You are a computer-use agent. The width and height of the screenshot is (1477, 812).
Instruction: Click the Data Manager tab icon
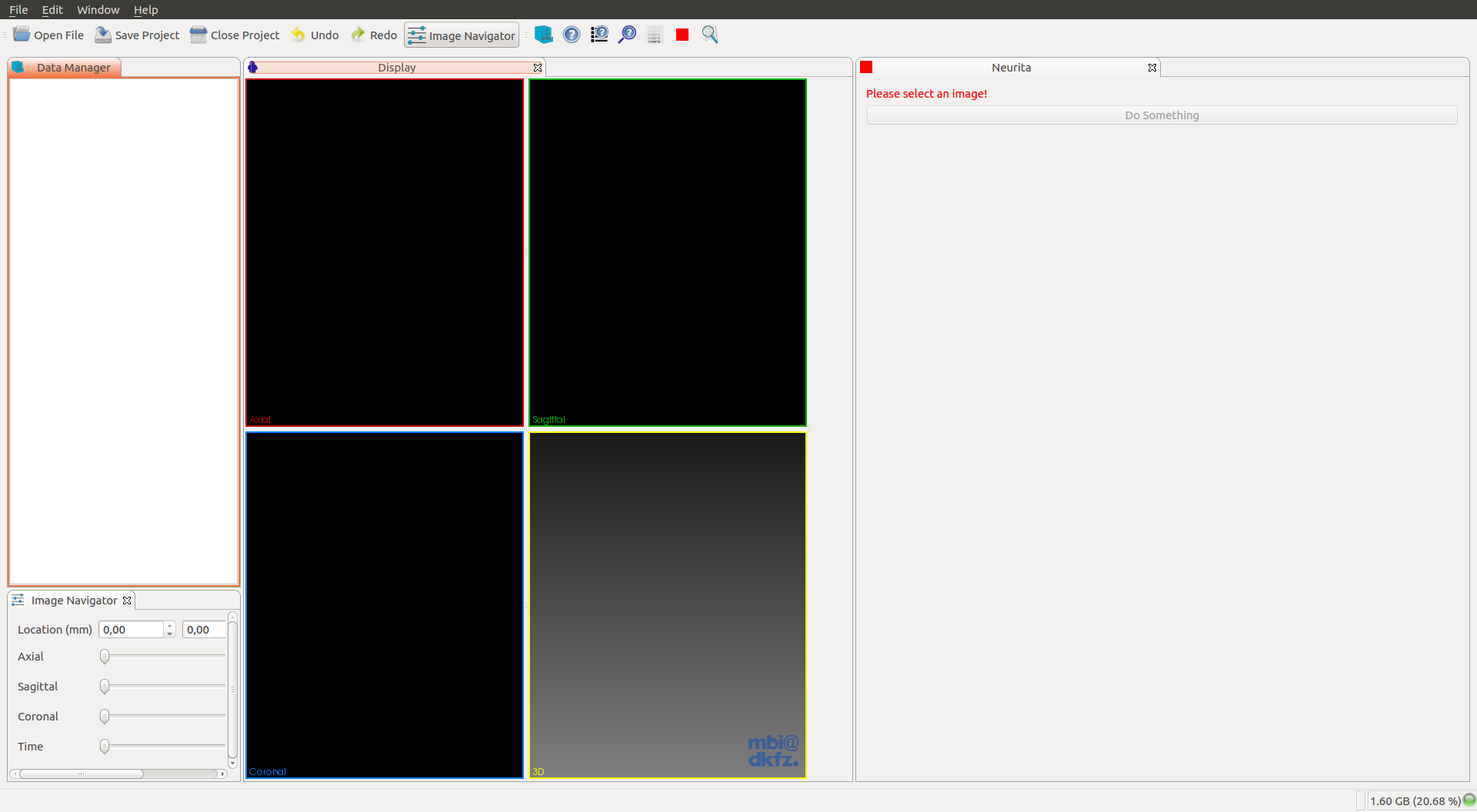18,68
